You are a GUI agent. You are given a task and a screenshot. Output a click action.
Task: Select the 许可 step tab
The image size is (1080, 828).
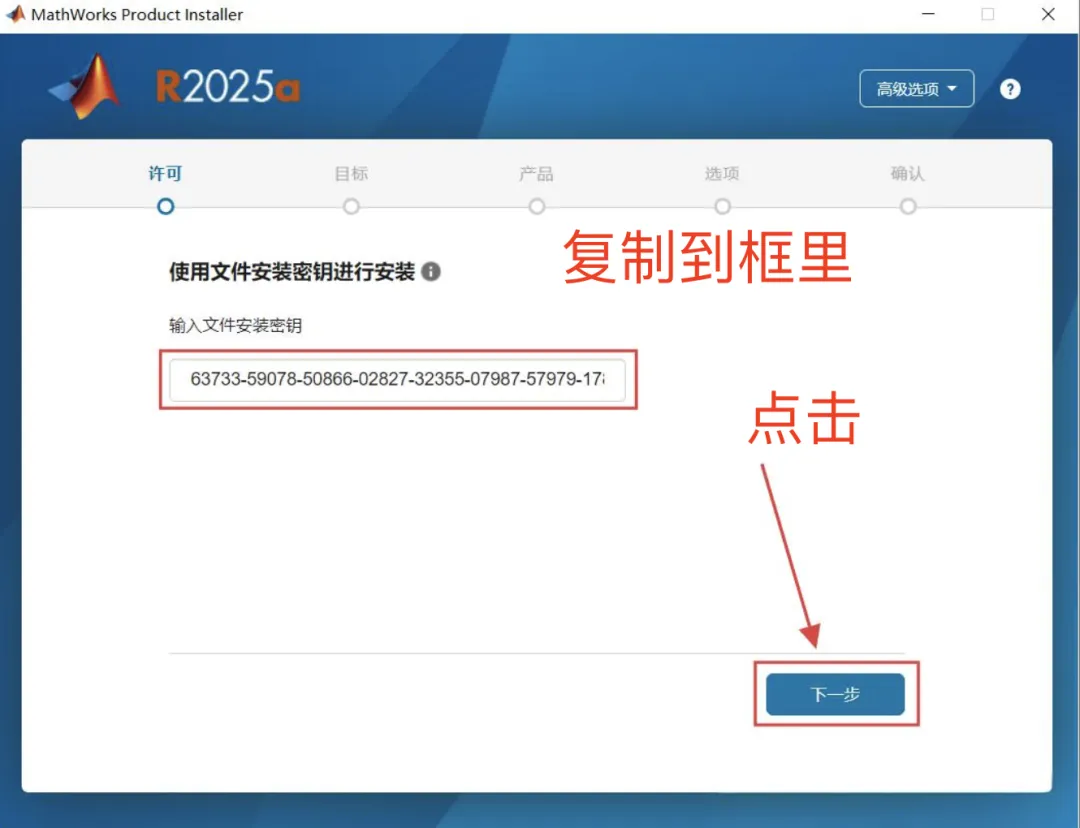tap(165, 174)
